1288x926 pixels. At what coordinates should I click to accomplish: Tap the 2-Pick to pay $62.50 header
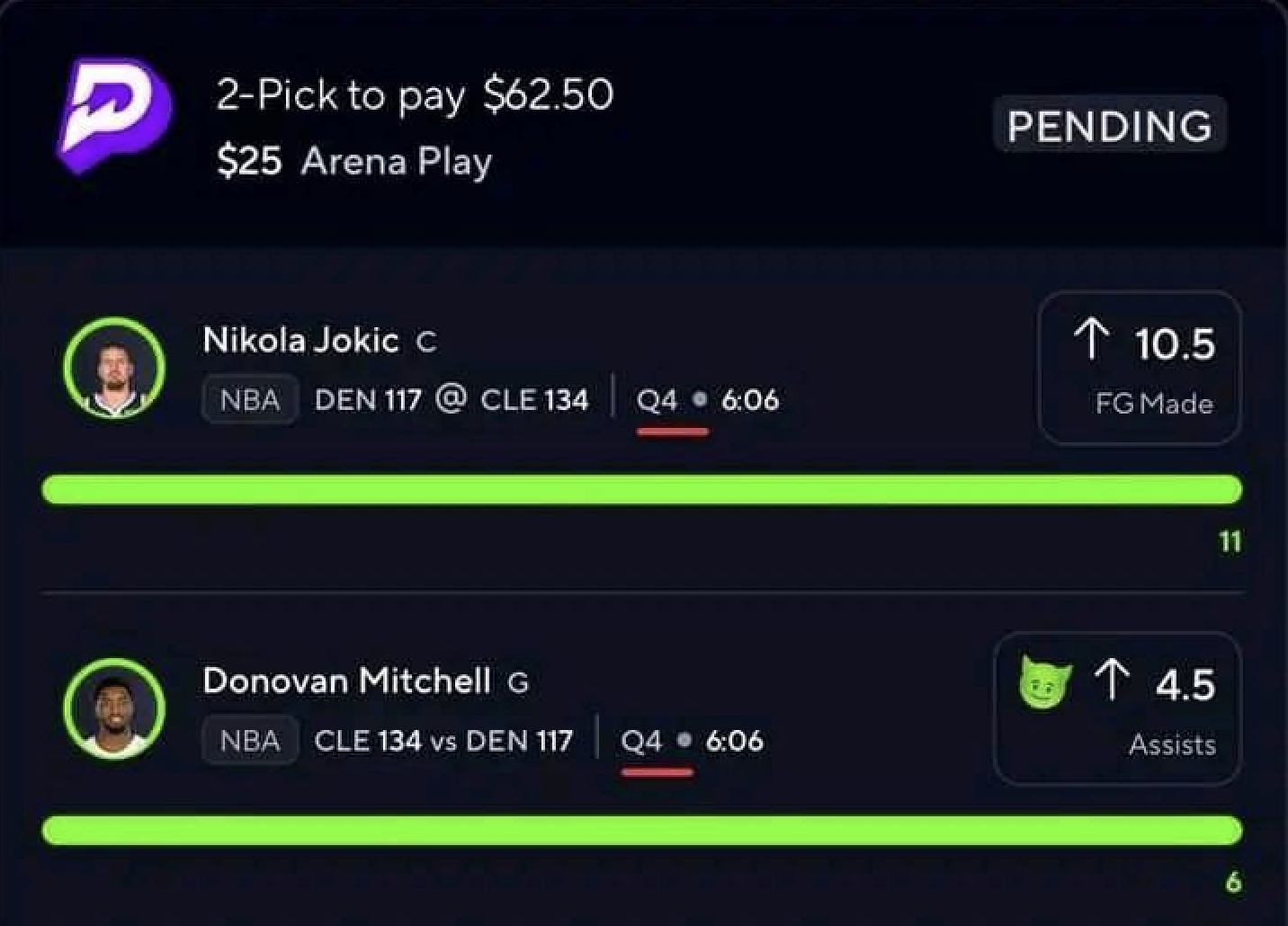click(415, 94)
